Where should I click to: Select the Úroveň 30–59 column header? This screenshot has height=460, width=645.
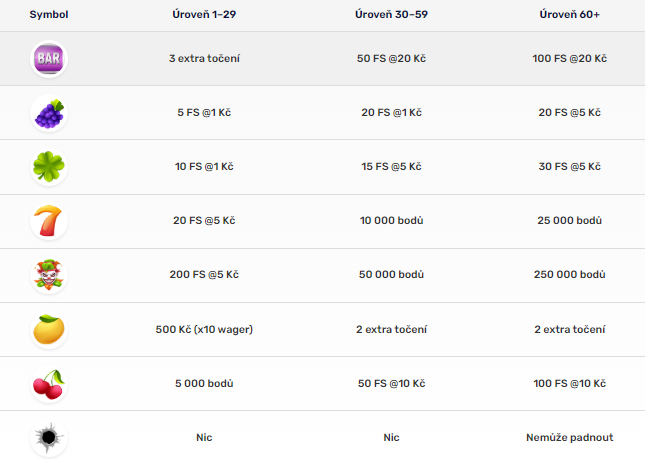(x=391, y=14)
